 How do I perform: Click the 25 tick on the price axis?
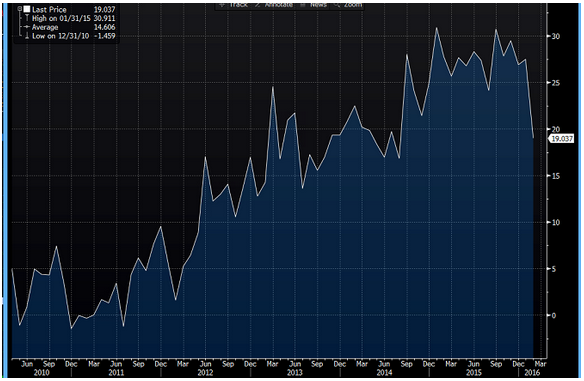pyautogui.click(x=556, y=83)
